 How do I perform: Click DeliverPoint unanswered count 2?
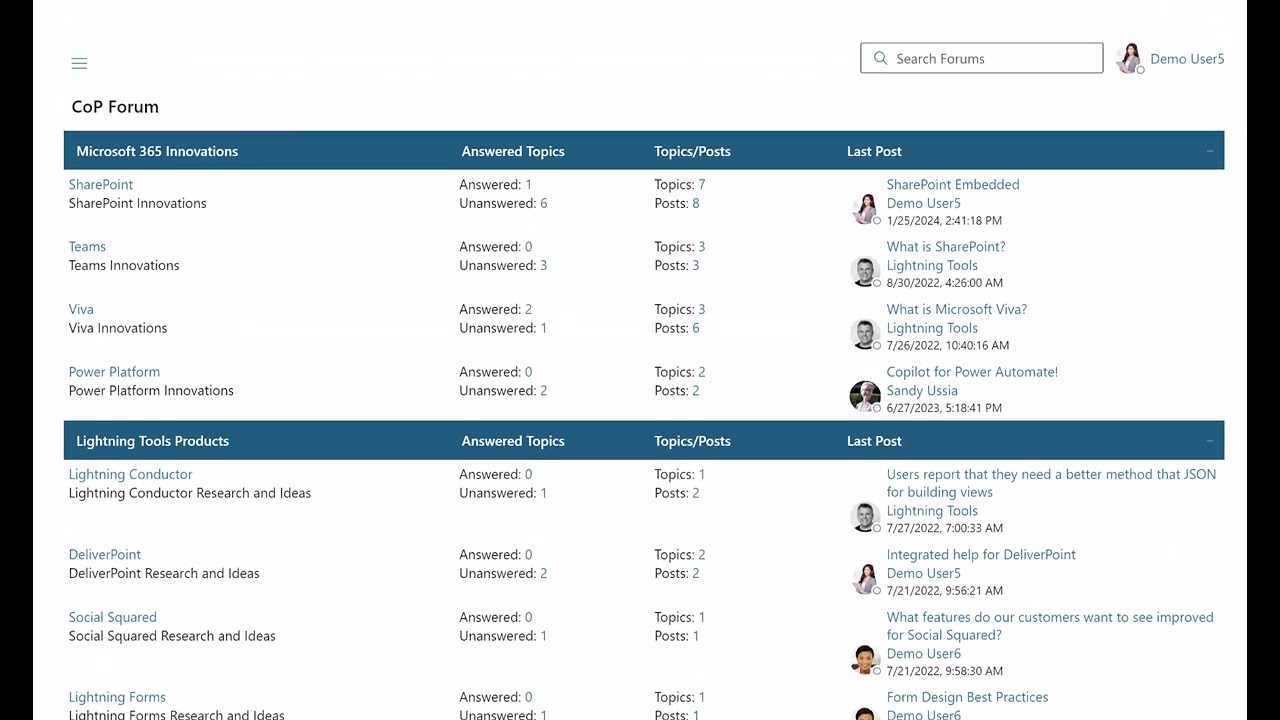543,573
